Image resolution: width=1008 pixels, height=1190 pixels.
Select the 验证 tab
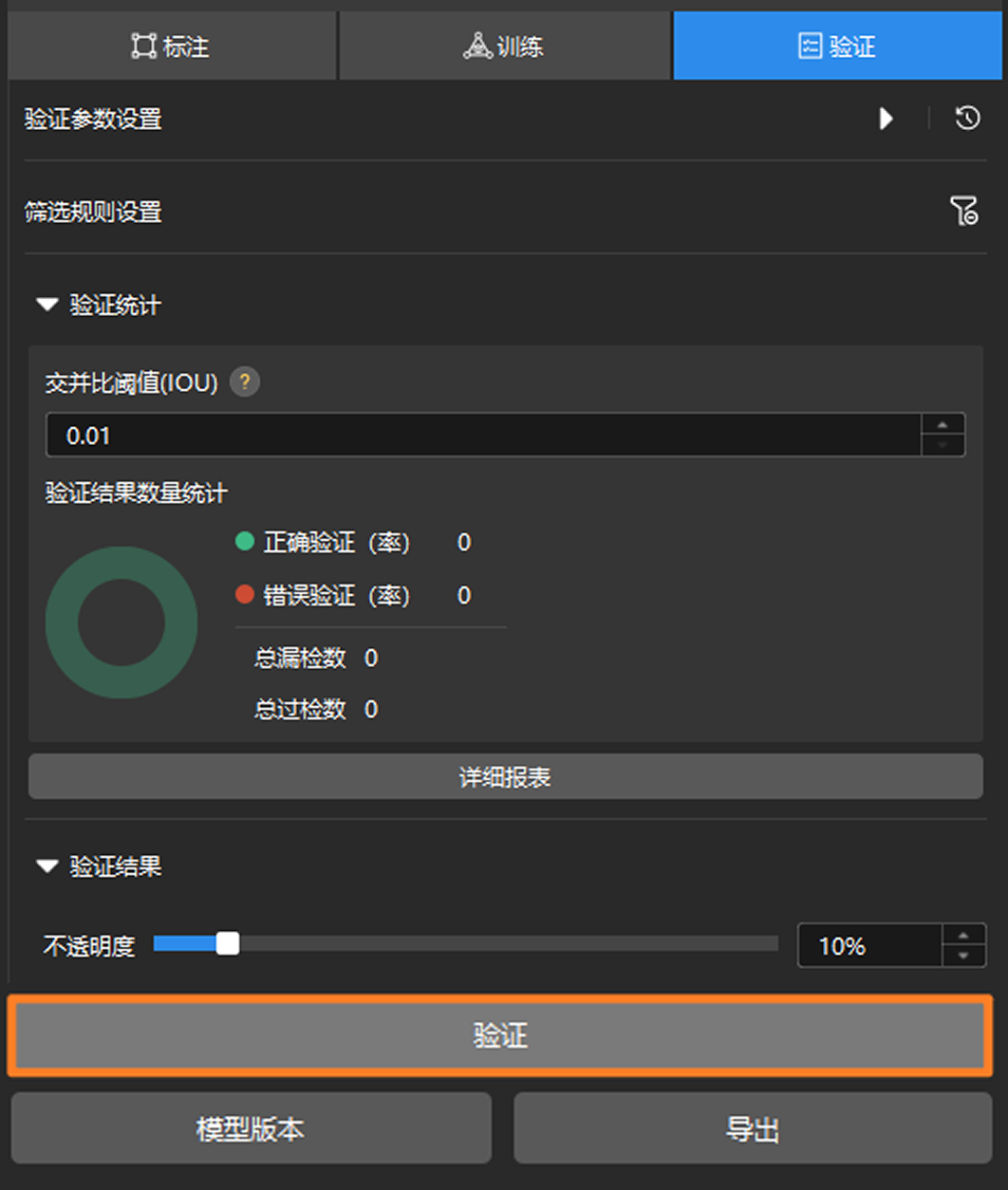pyautogui.click(x=839, y=46)
